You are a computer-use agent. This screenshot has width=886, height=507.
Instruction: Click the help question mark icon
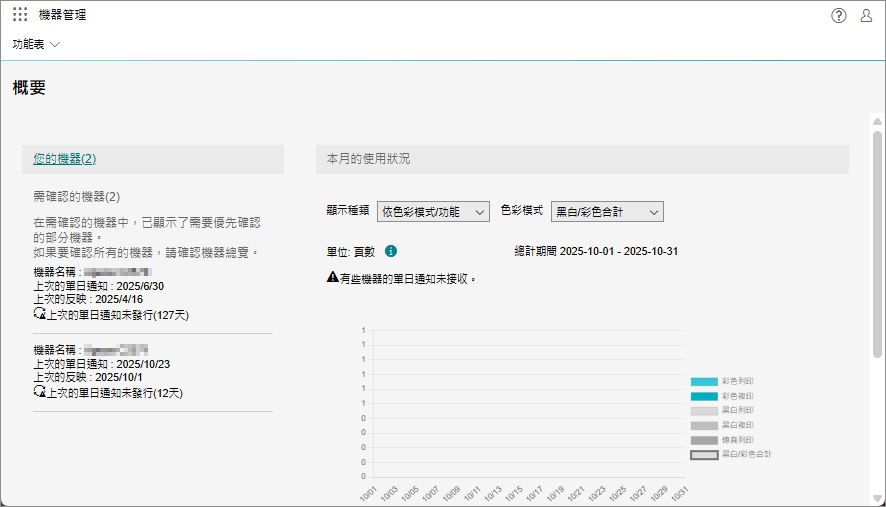tap(839, 15)
